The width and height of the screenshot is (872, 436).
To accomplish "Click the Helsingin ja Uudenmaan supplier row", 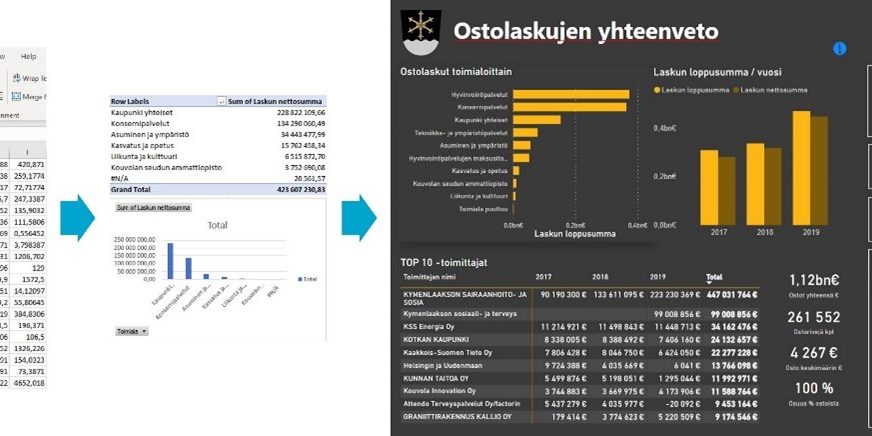I will click(580, 365).
